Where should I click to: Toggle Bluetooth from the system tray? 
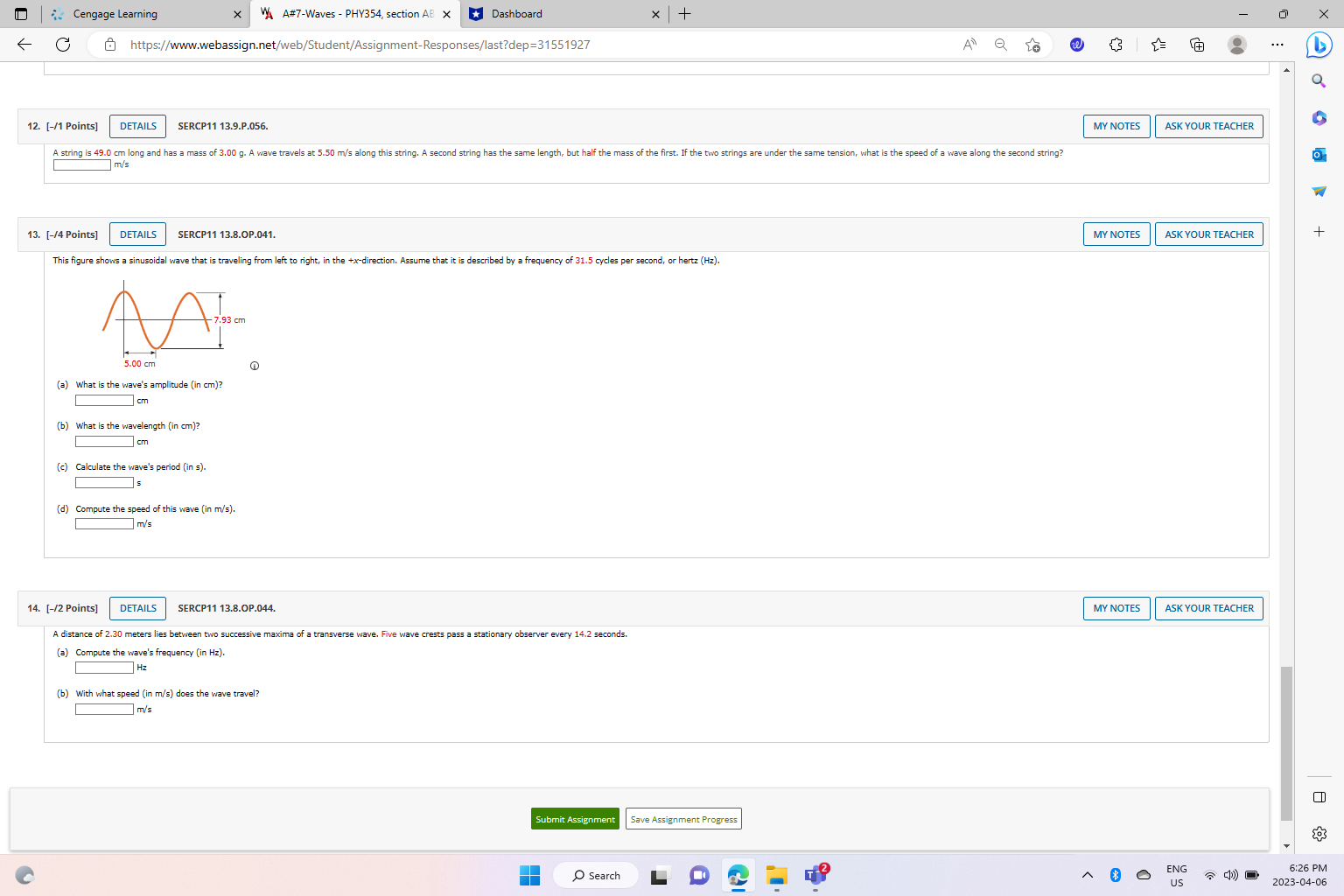1115,875
